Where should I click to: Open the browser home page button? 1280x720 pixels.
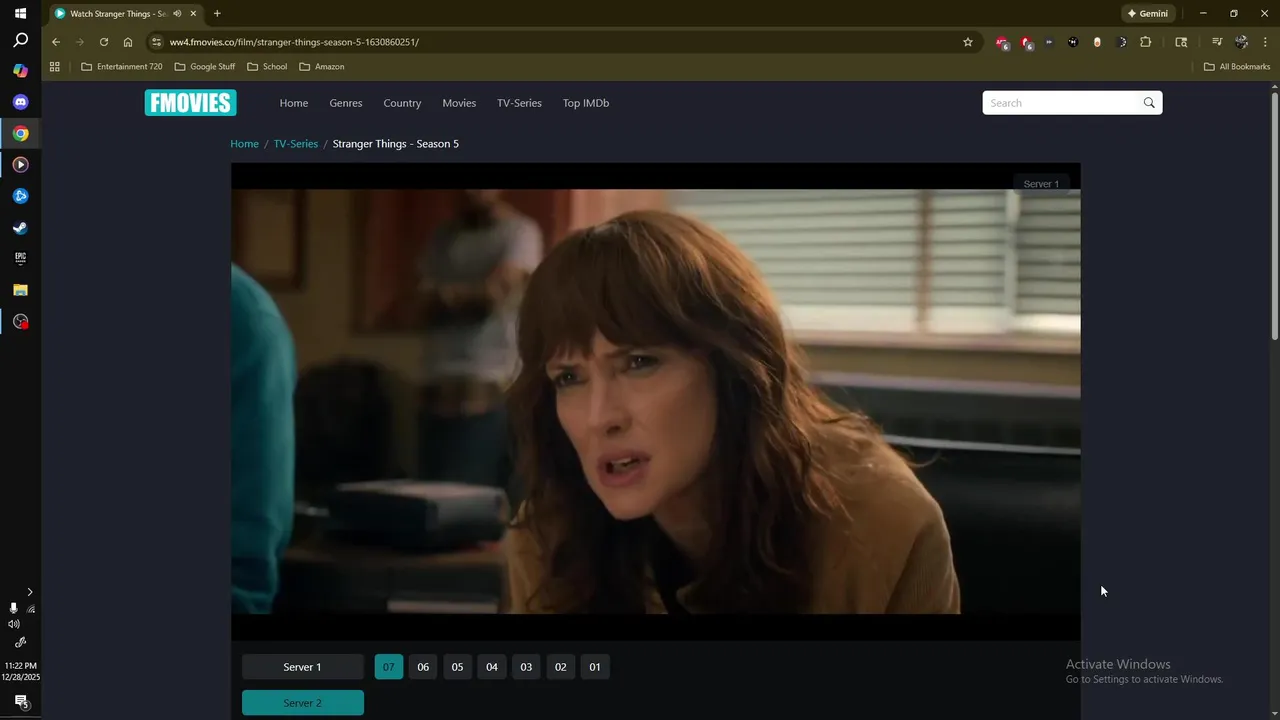click(x=128, y=42)
